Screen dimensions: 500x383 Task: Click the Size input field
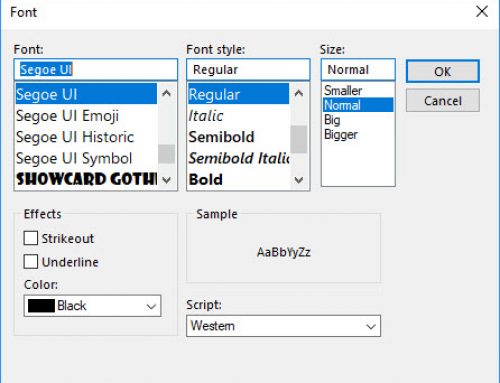pos(358,70)
